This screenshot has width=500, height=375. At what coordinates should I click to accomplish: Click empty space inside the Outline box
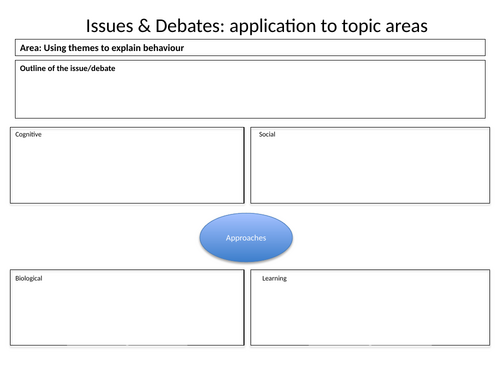(x=250, y=95)
